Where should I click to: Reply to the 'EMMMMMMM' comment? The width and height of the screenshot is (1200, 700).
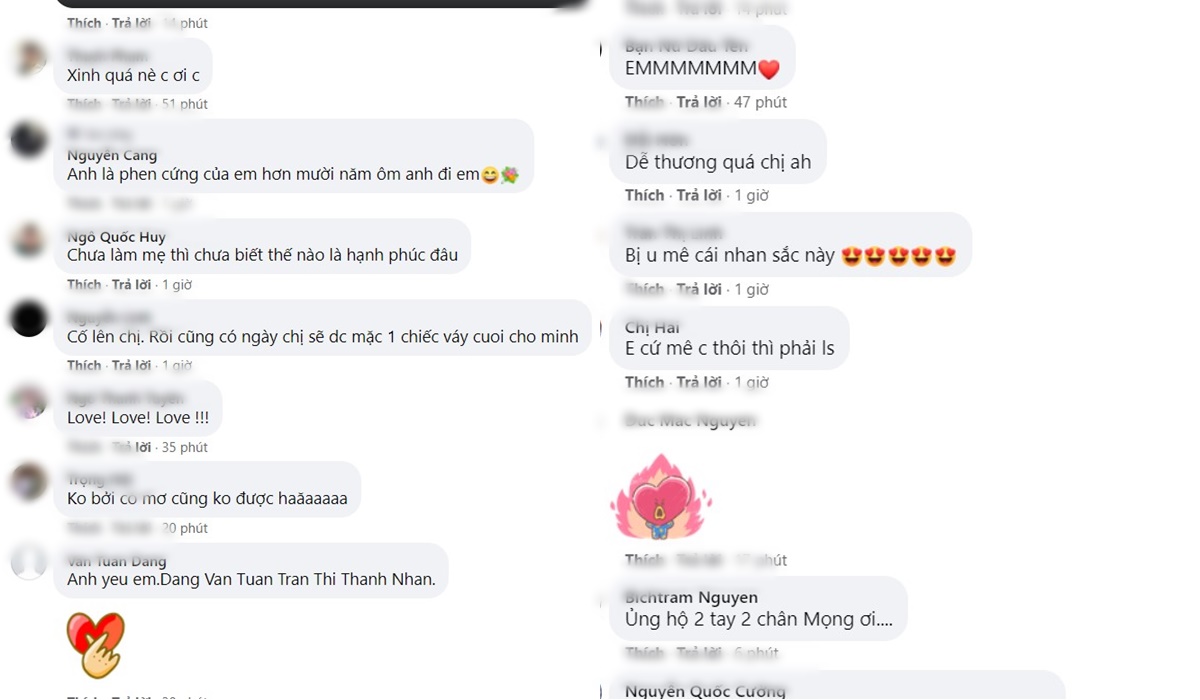698,102
